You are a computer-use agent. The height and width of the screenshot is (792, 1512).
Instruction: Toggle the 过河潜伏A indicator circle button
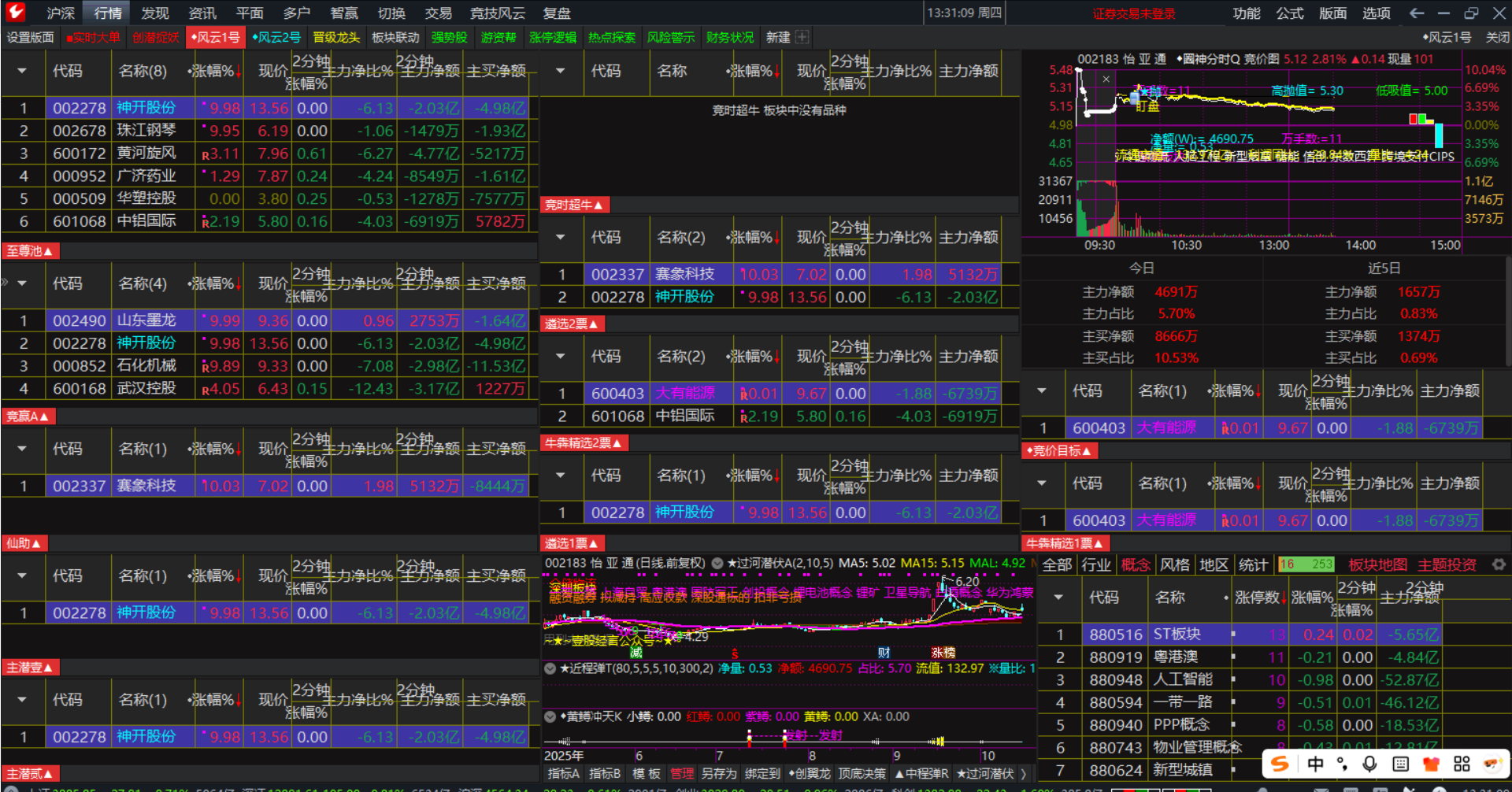click(717, 563)
